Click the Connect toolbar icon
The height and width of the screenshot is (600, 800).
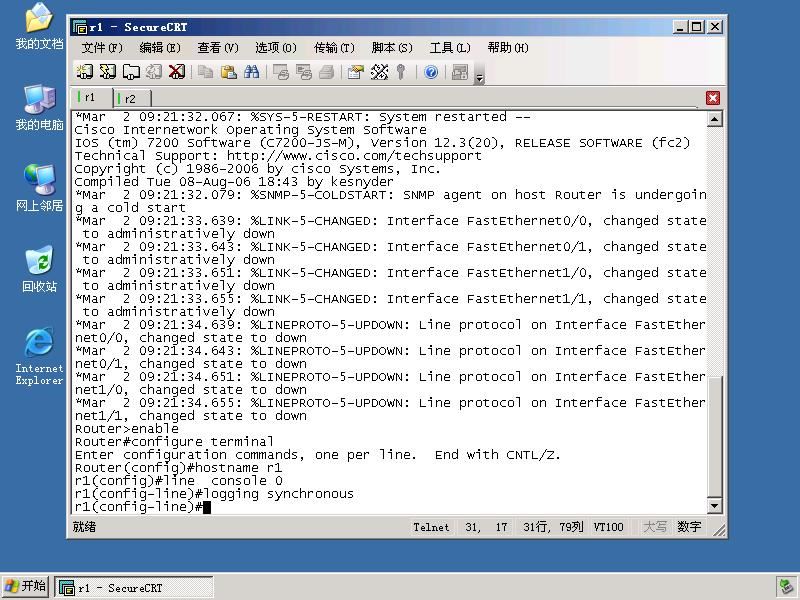[85, 71]
